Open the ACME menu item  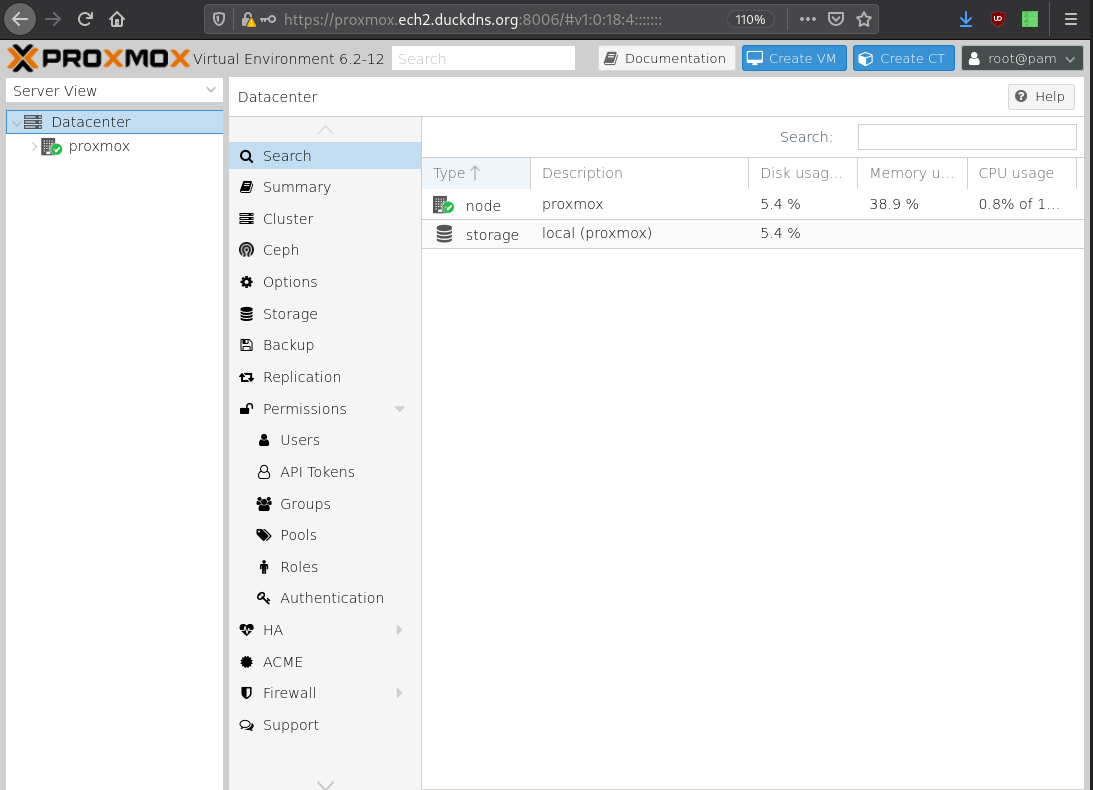coord(325,662)
